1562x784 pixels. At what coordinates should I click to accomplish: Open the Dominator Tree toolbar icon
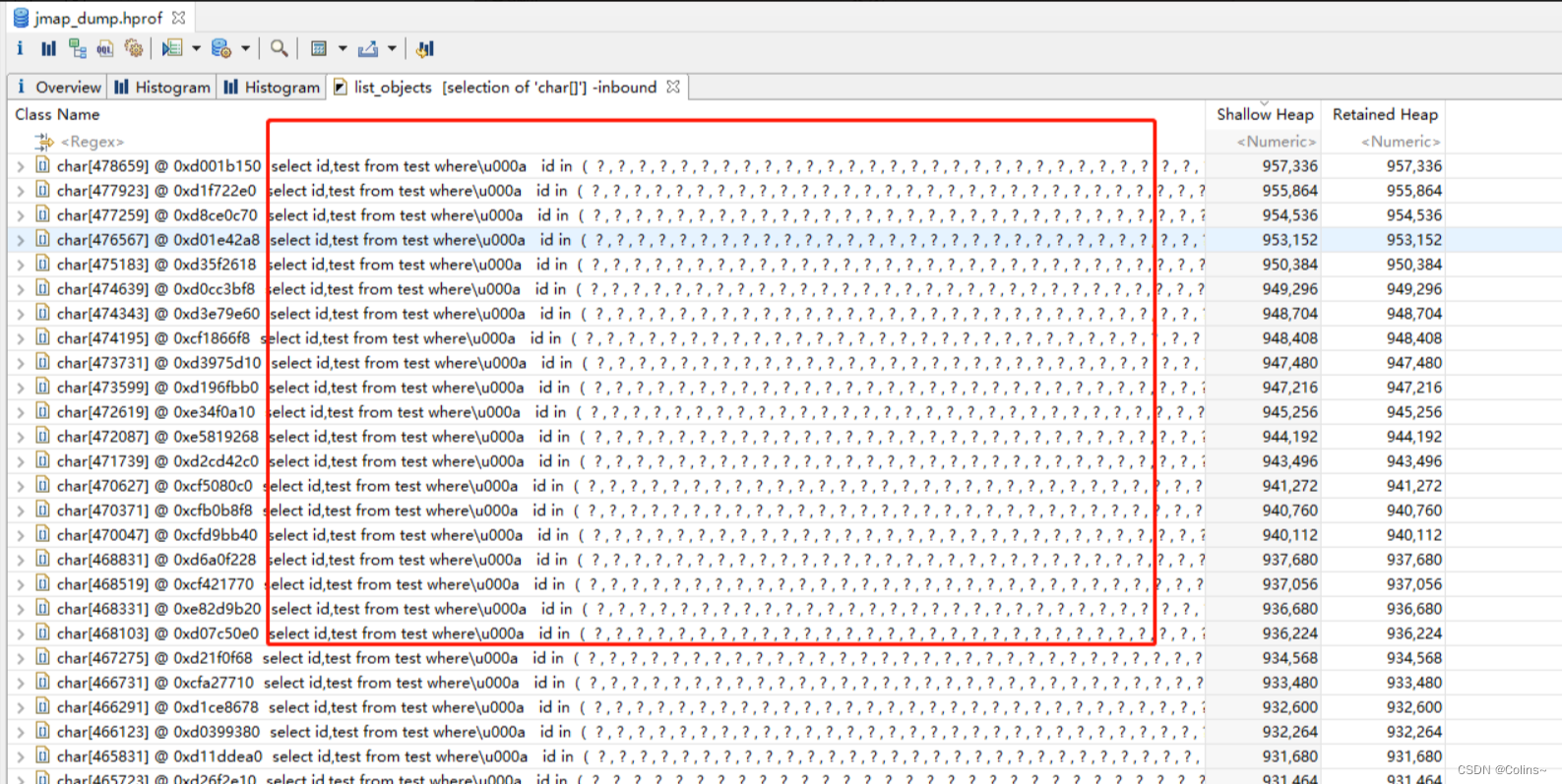77,48
